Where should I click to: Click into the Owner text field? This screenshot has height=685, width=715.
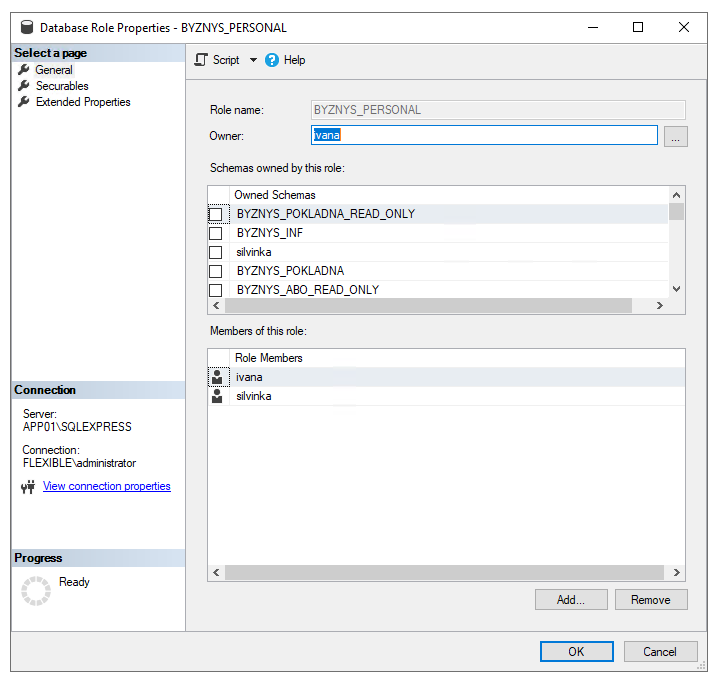484,136
